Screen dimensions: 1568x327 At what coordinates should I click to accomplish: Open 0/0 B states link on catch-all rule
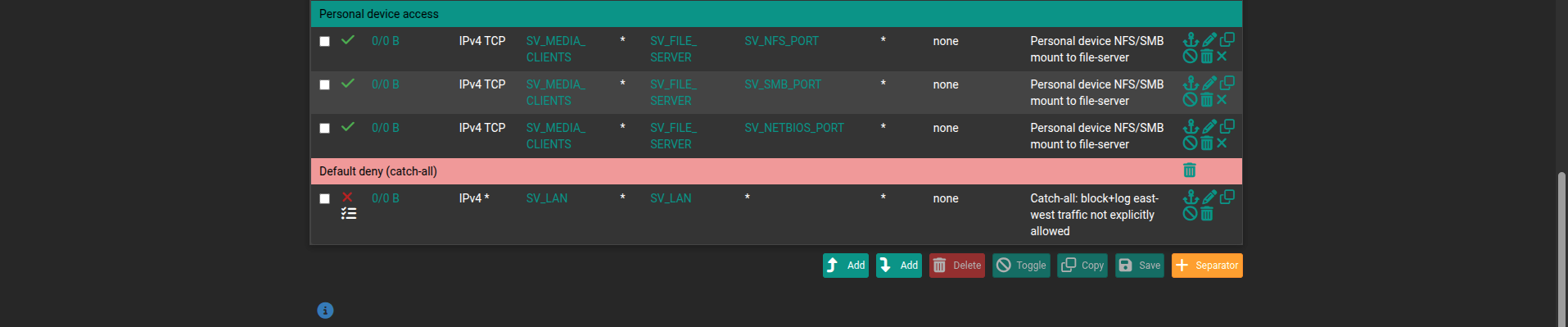[386, 198]
